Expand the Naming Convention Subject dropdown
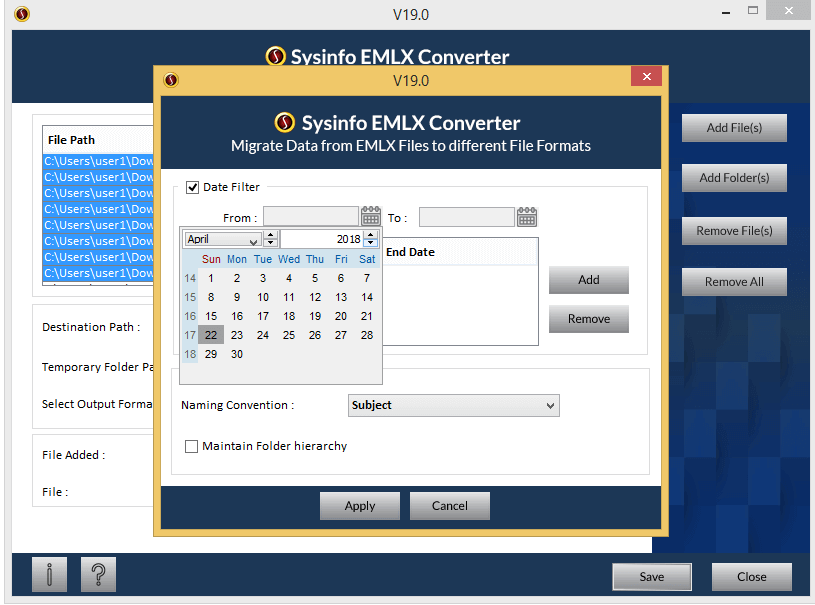815x605 pixels. 454,405
